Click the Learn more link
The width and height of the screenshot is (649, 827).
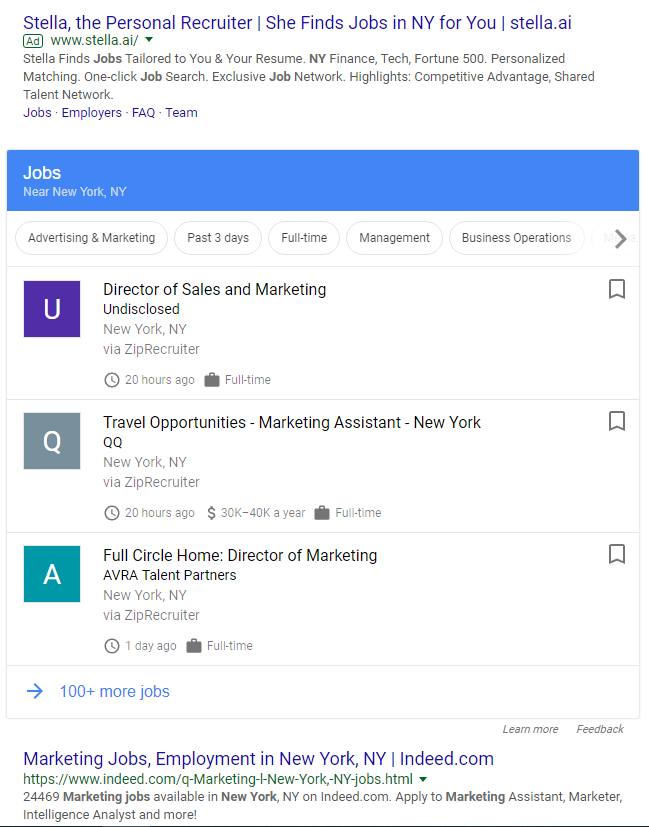tap(530, 729)
